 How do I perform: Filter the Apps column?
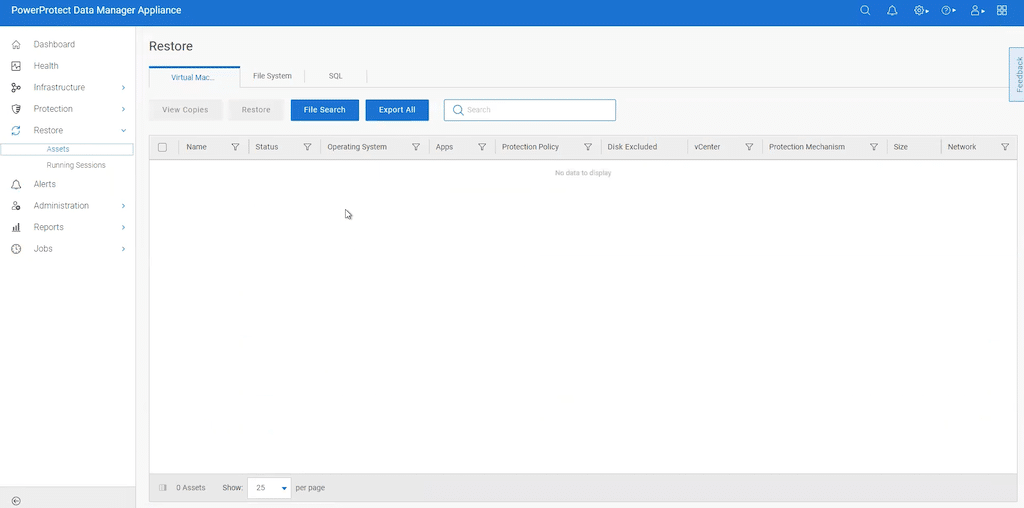coord(483,147)
